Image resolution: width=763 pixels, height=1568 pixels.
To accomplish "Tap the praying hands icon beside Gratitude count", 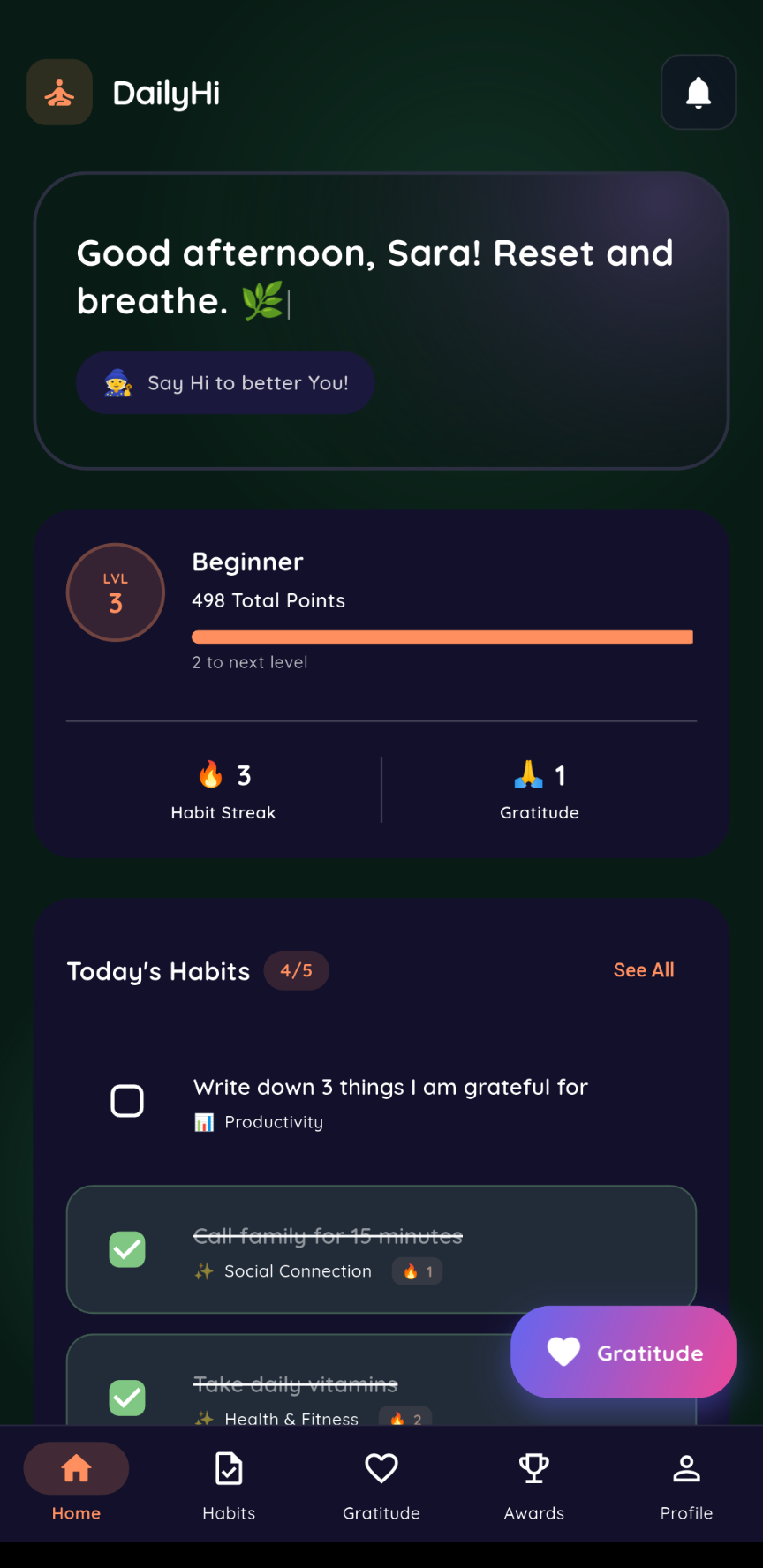I will pyautogui.click(x=527, y=775).
